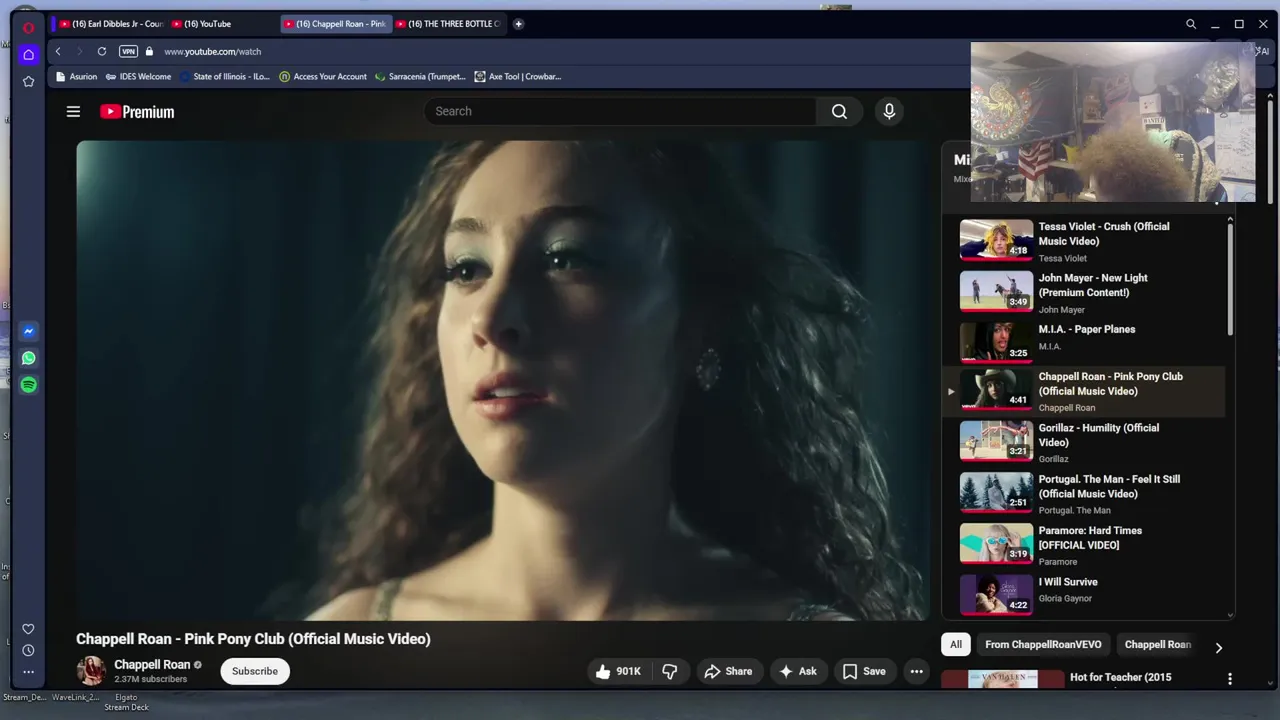1280x720 pixels.
Task: Click the padlock site info icon
Action: (149, 51)
